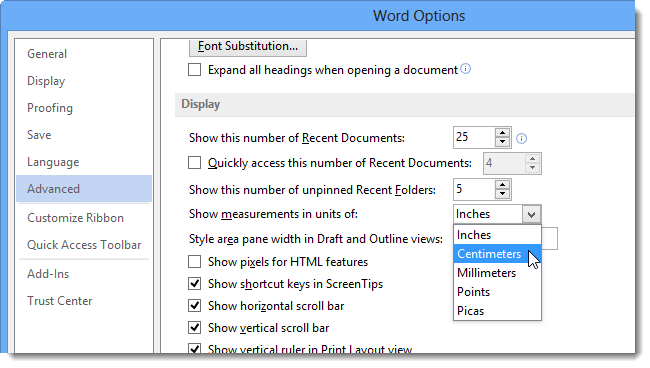Choose Picas from the units list

[x=497, y=311]
